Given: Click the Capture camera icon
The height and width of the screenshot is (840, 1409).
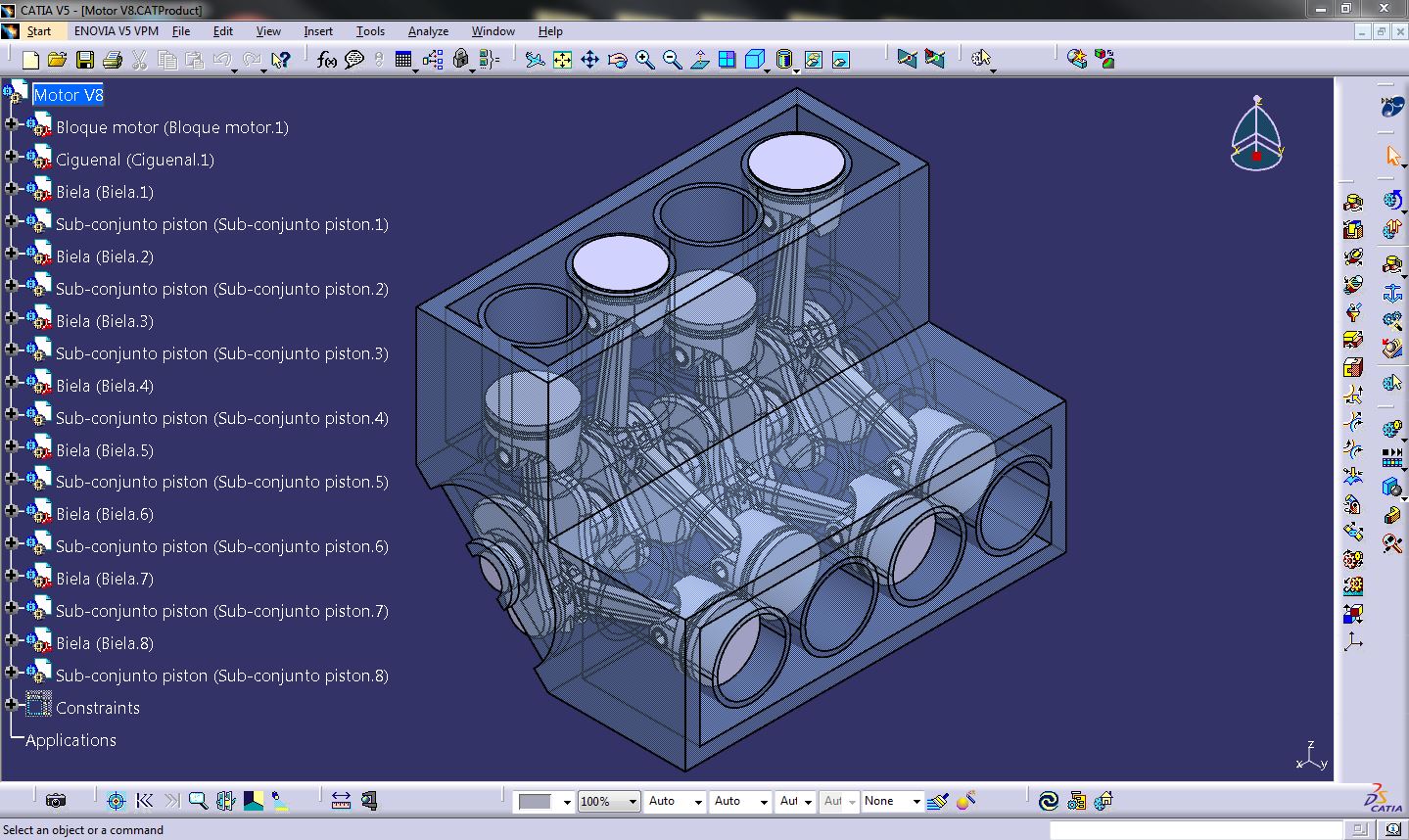Looking at the screenshot, I should [56, 801].
